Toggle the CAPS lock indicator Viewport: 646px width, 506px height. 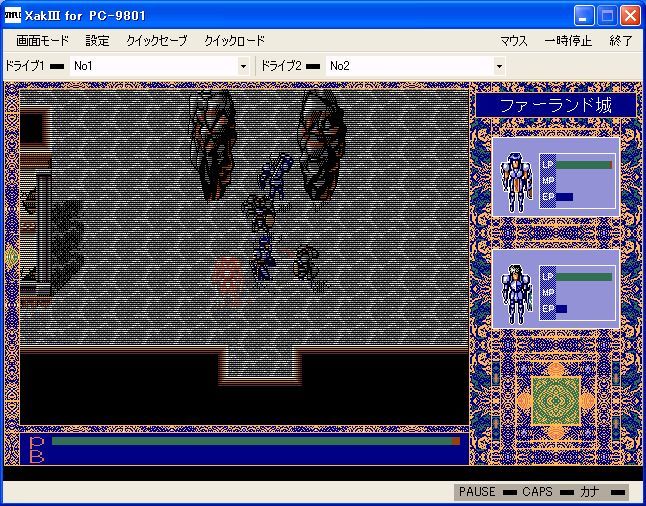(567, 492)
